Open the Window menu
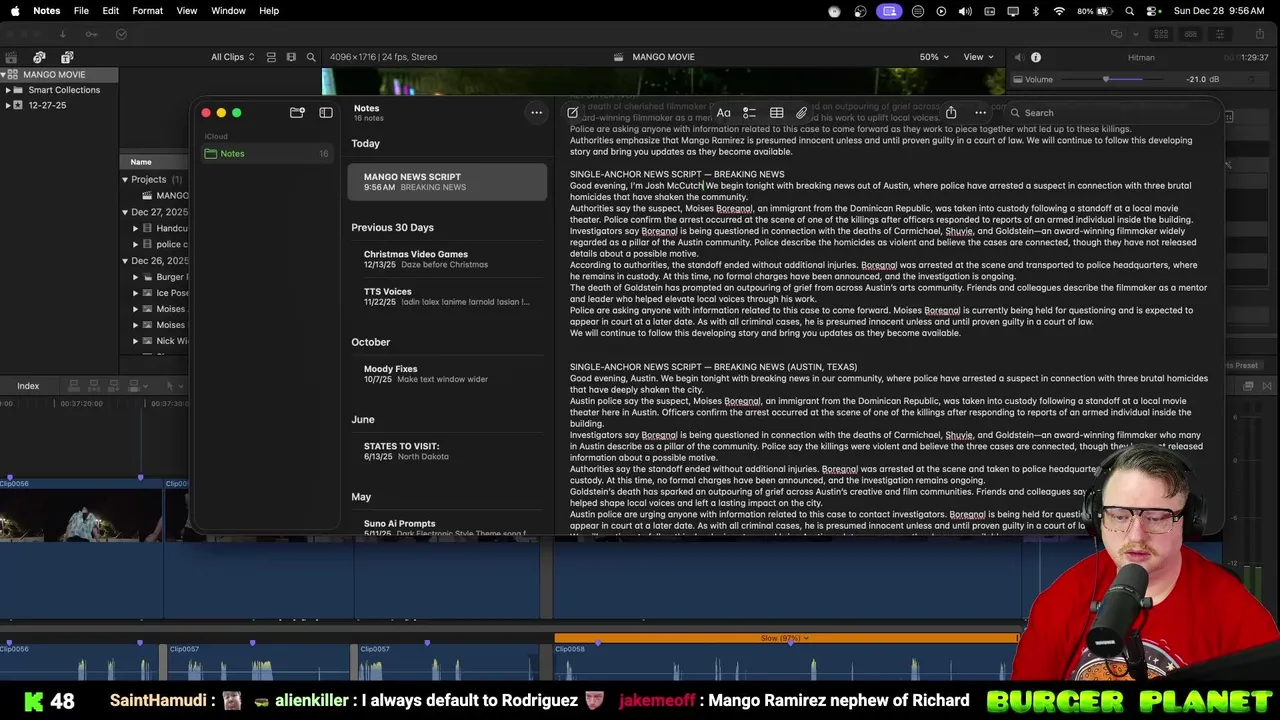The height and width of the screenshot is (720, 1280). [x=228, y=11]
